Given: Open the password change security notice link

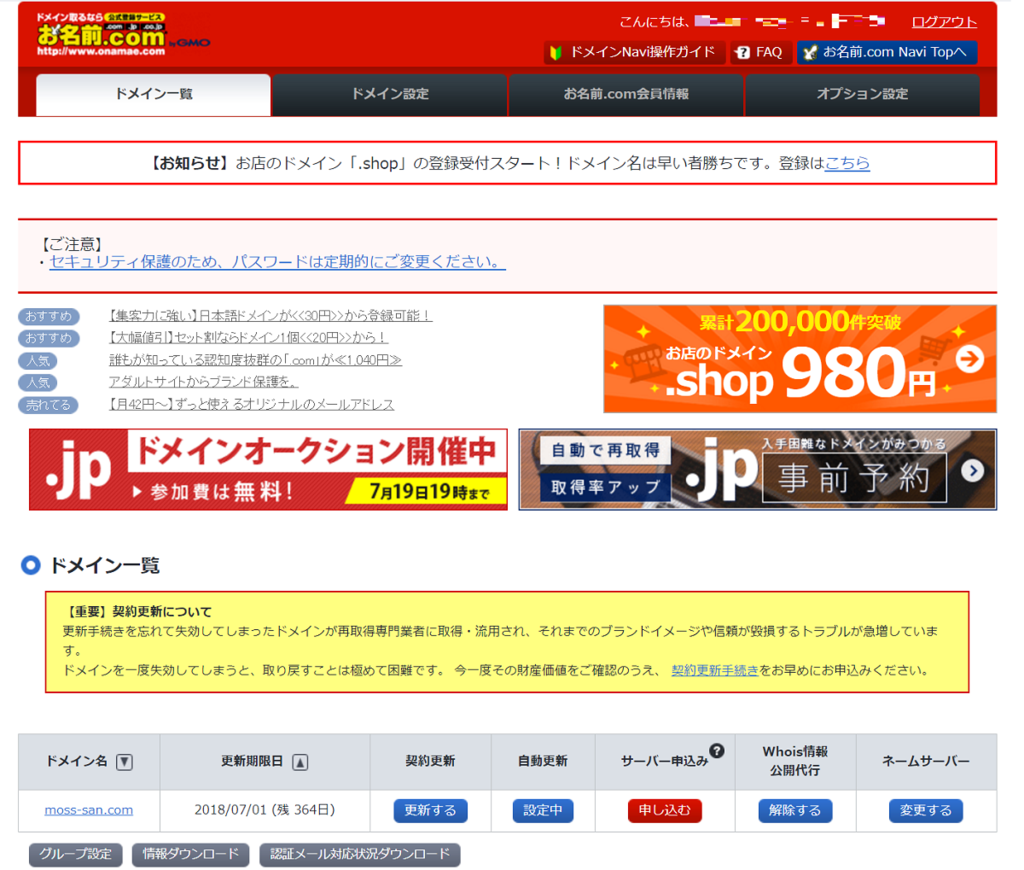Looking at the screenshot, I should coord(277,262).
